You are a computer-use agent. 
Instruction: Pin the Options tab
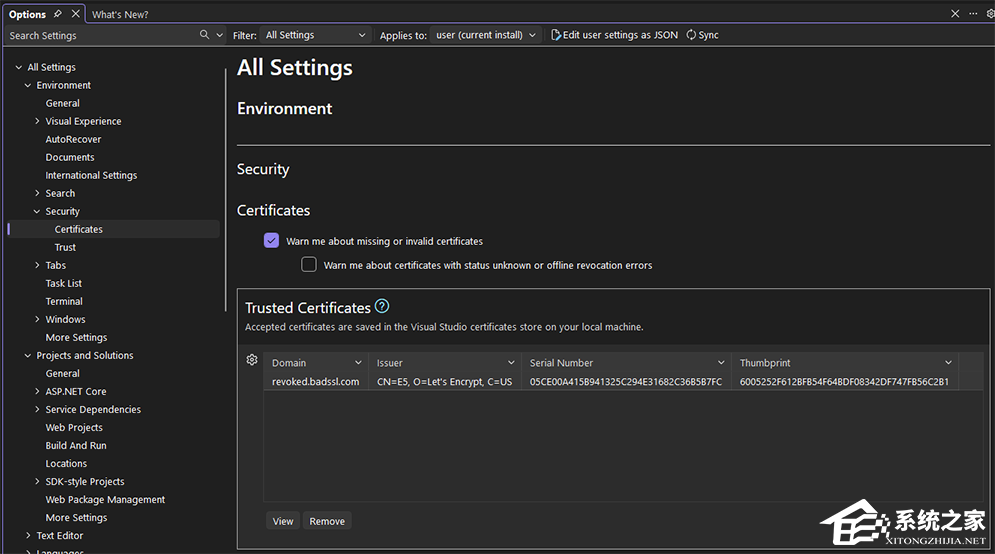pos(58,14)
